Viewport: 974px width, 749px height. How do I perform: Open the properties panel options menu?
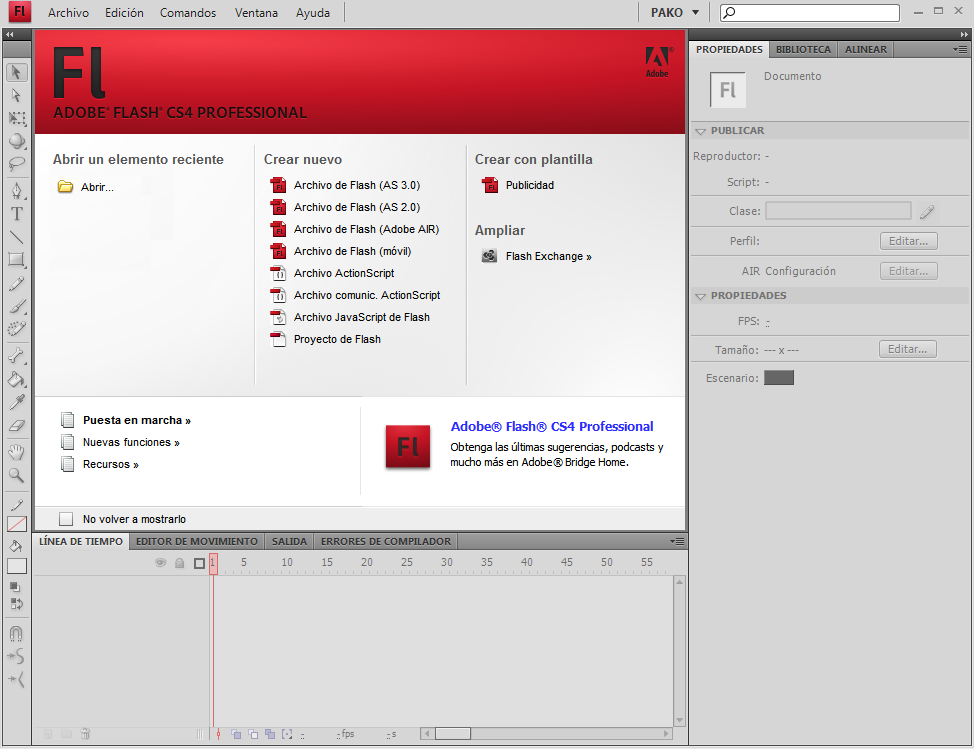(x=960, y=49)
